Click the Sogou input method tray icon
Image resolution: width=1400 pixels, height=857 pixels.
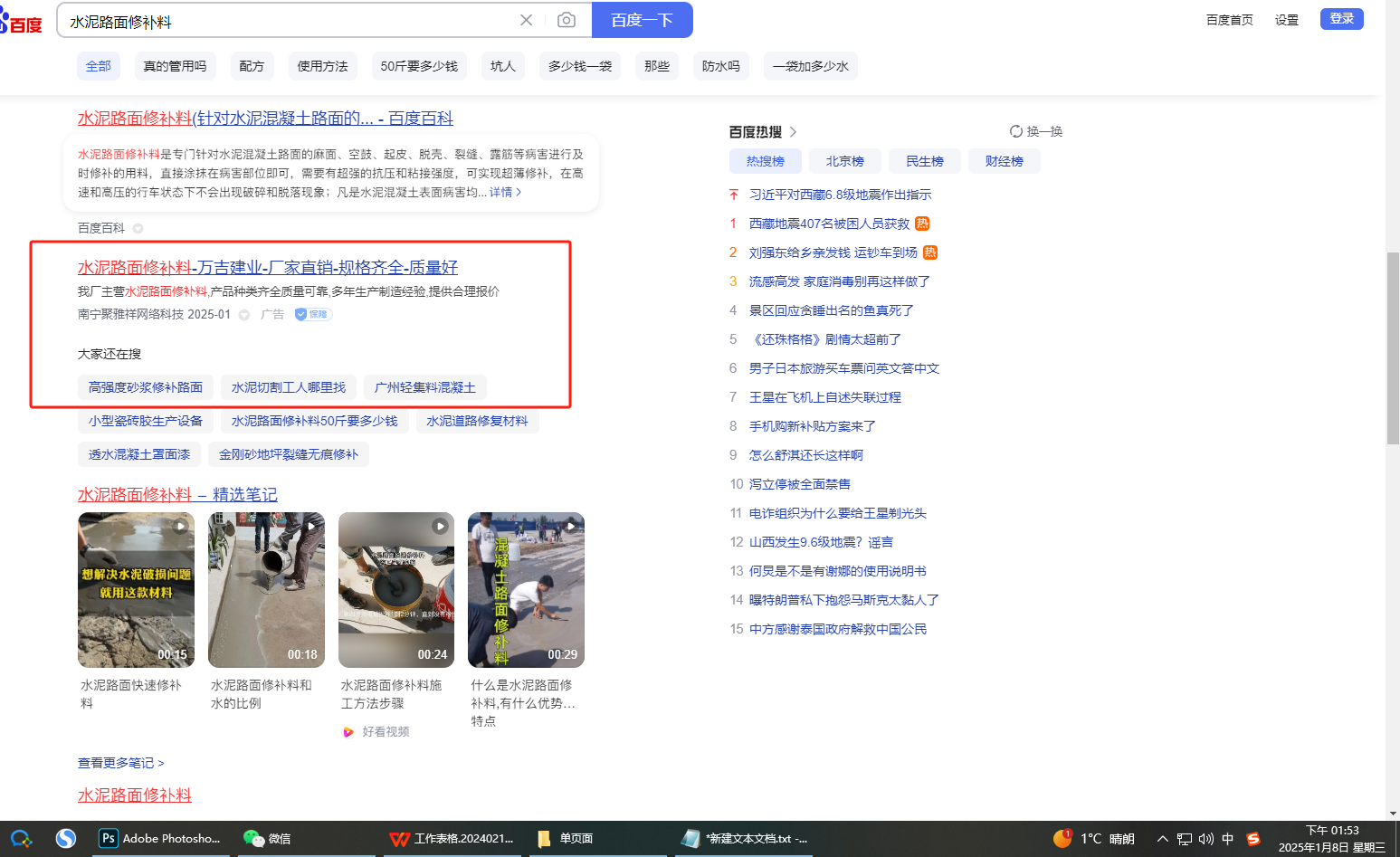(x=1252, y=839)
